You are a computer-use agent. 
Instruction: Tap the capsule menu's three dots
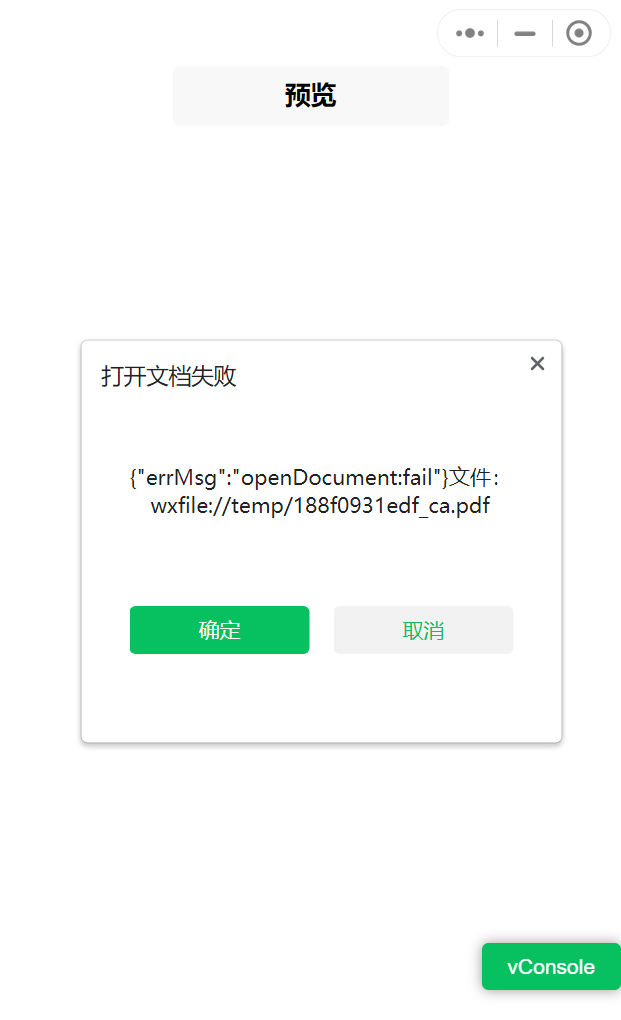point(469,33)
